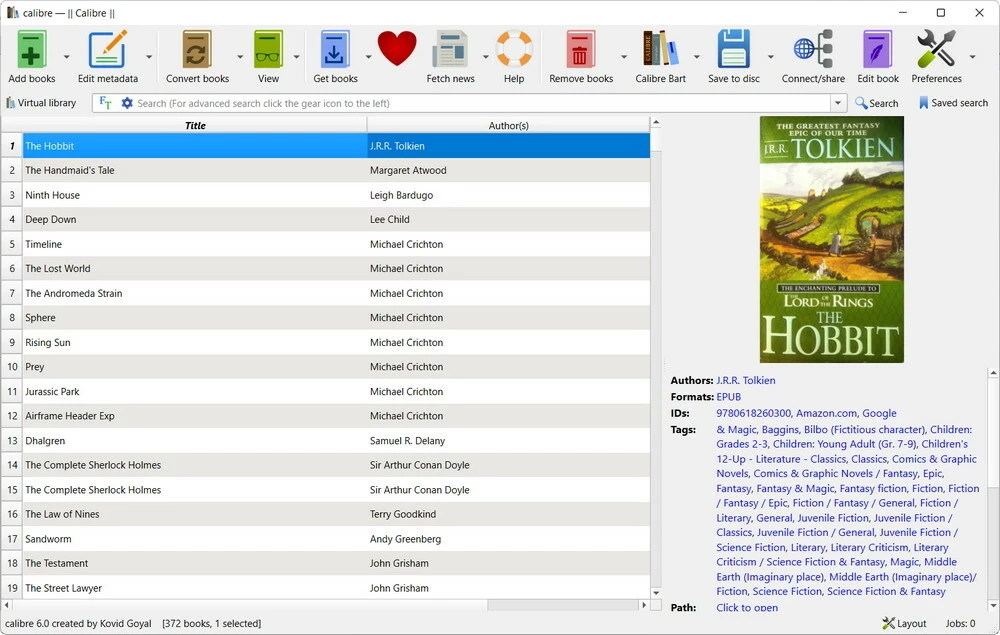This screenshot has width=1000, height=635.
Task: Click the Virtual library button
Action: 41,103
